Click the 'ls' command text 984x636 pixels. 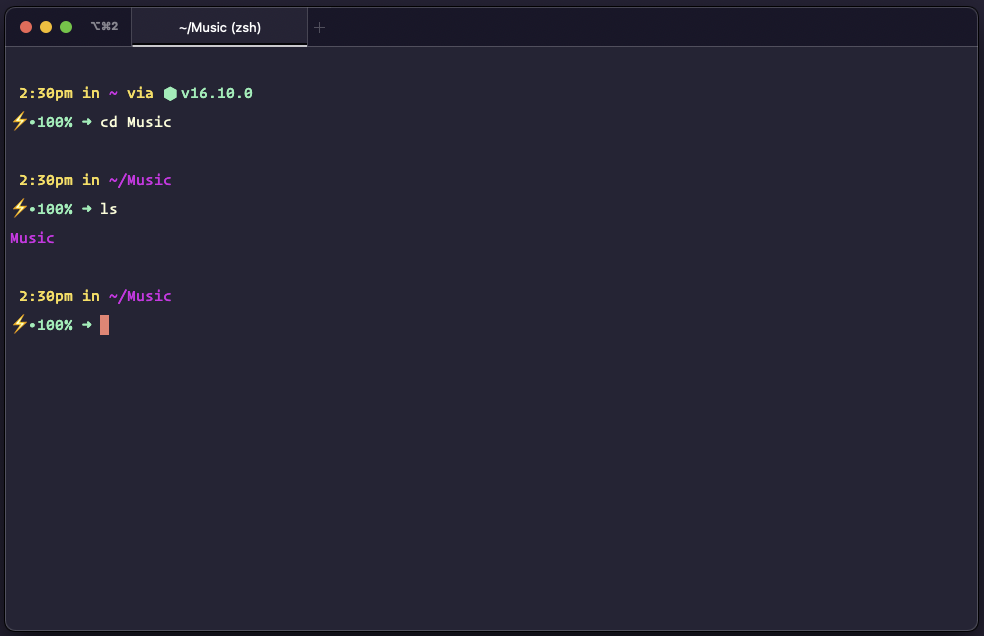click(x=109, y=208)
